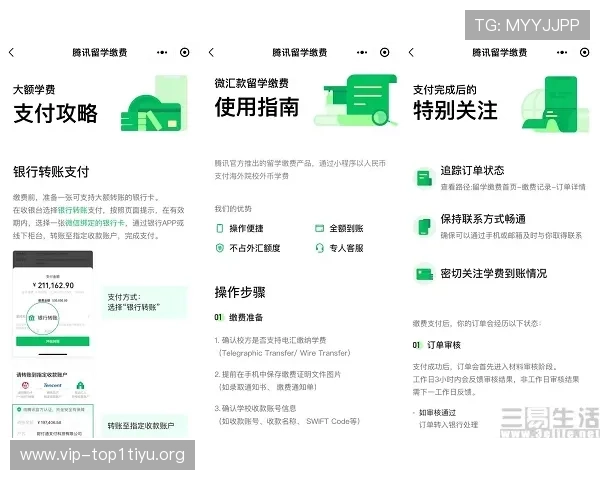This screenshot has width=600, height=480.
Task: Click the green 微信绑定的银行卡 link text
Action: click(x=95, y=223)
